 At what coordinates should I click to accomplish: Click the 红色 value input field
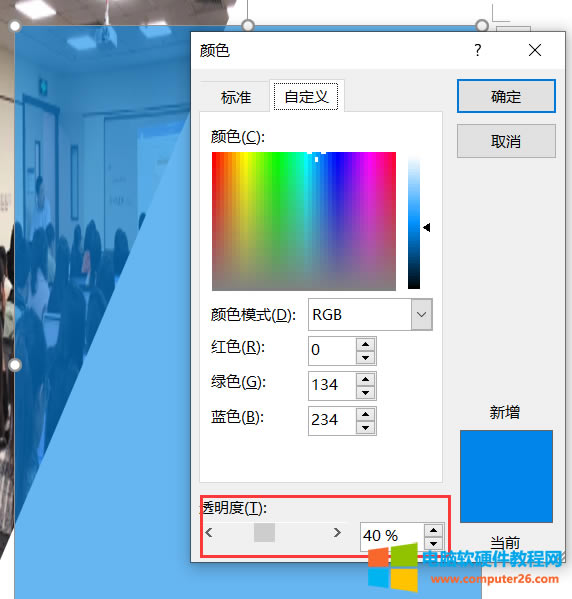(332, 351)
